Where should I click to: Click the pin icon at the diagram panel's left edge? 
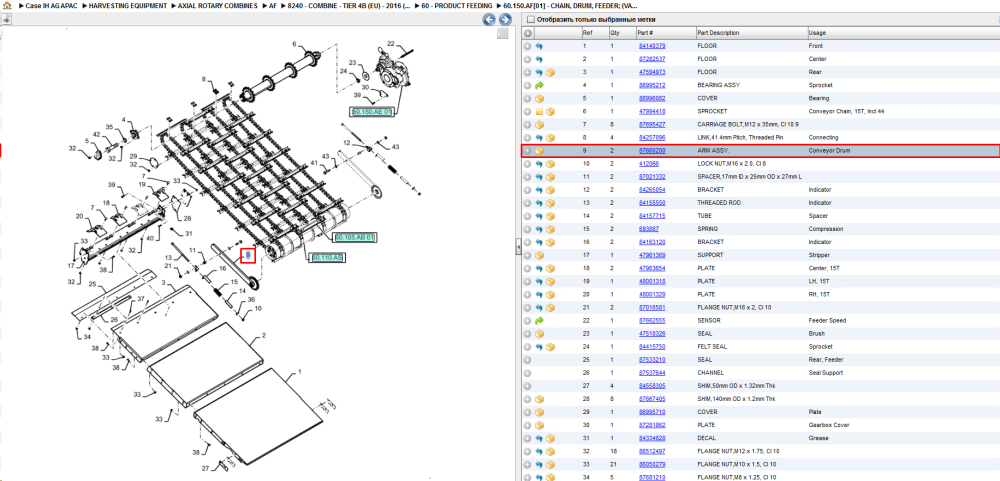click(6, 20)
